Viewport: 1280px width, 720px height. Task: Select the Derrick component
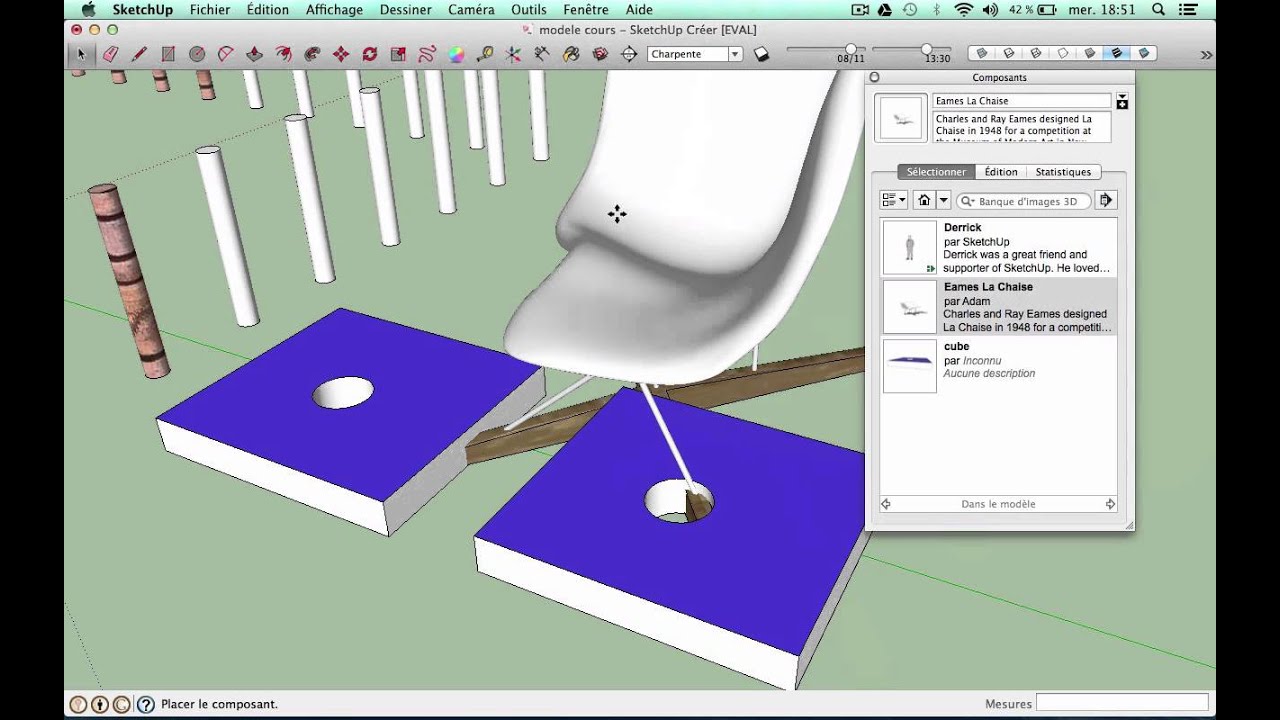998,248
